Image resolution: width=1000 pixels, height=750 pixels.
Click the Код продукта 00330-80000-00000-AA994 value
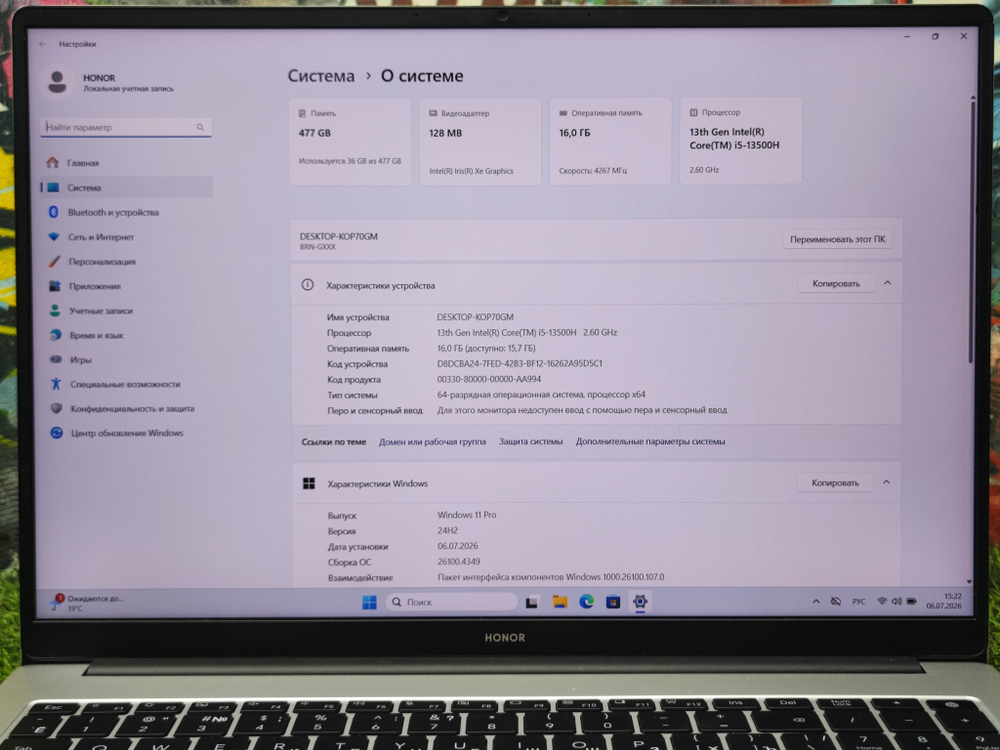(x=489, y=379)
